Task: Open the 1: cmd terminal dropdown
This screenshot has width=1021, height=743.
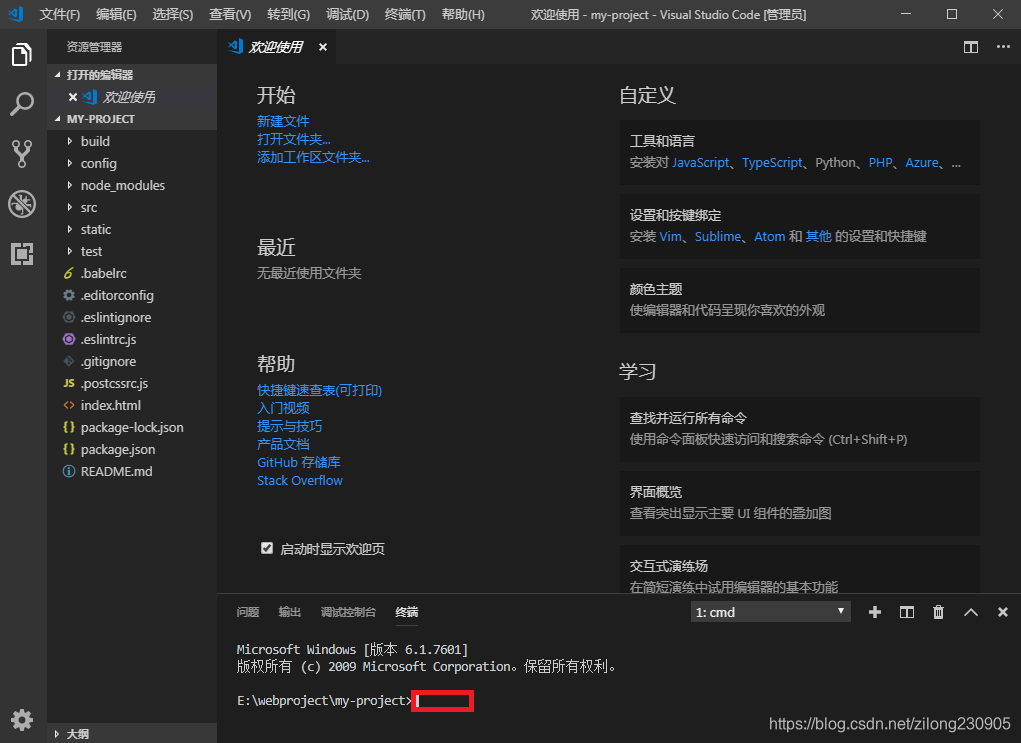Action: click(769, 611)
